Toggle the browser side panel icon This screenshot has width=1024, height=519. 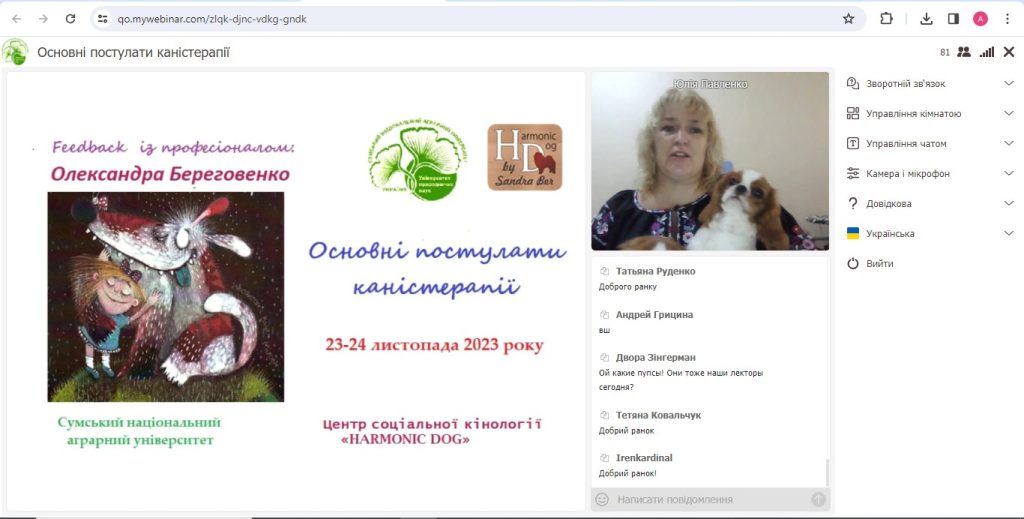(953, 18)
